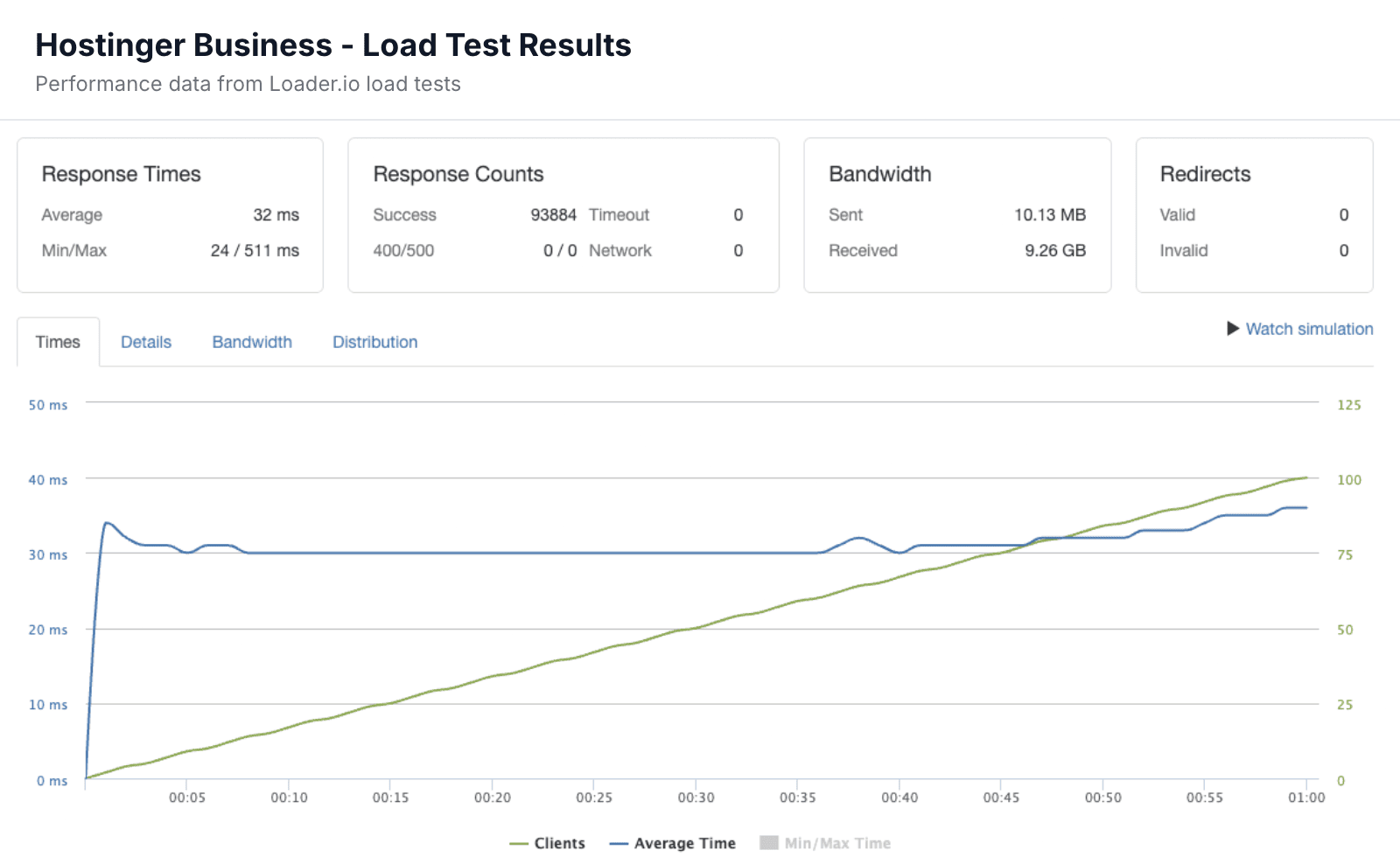This screenshot has height=864, width=1400.
Task: Click the Watch simulation play triangle icon
Action: click(1232, 329)
